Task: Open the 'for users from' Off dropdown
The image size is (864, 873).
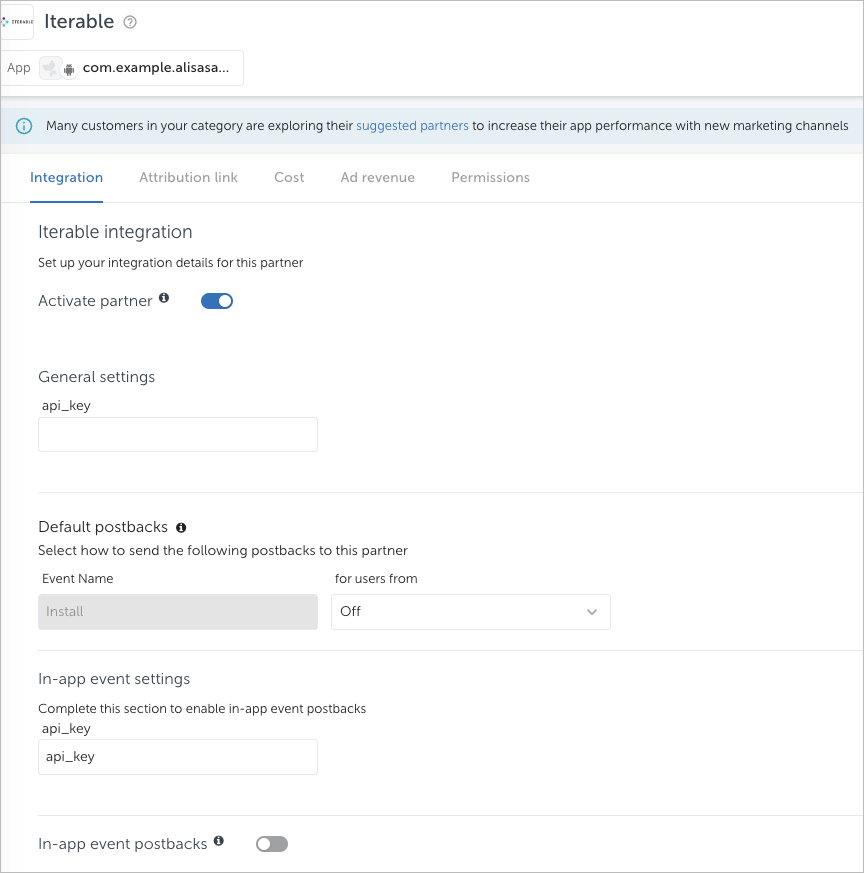Action: click(x=470, y=612)
